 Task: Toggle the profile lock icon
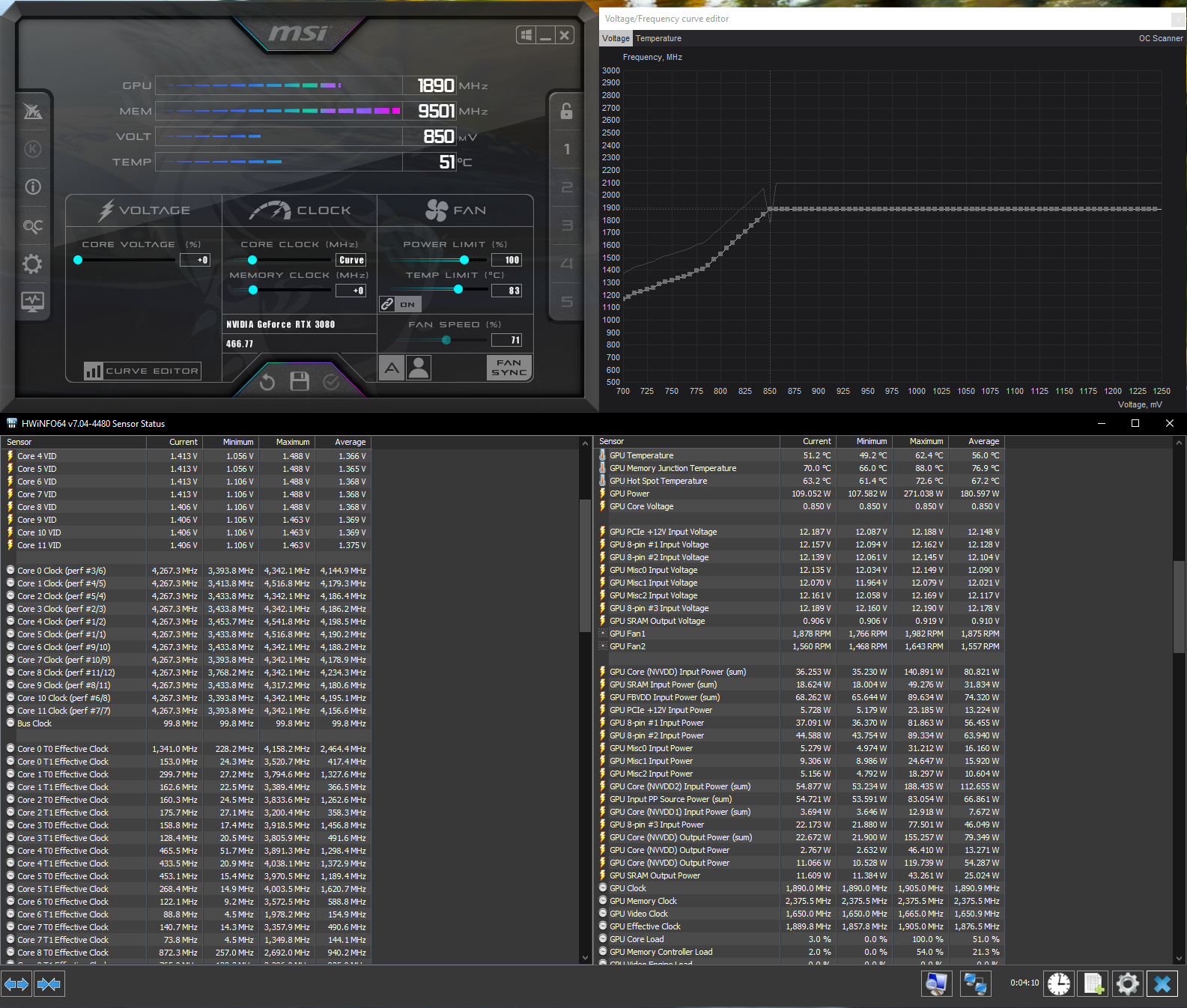click(x=566, y=111)
